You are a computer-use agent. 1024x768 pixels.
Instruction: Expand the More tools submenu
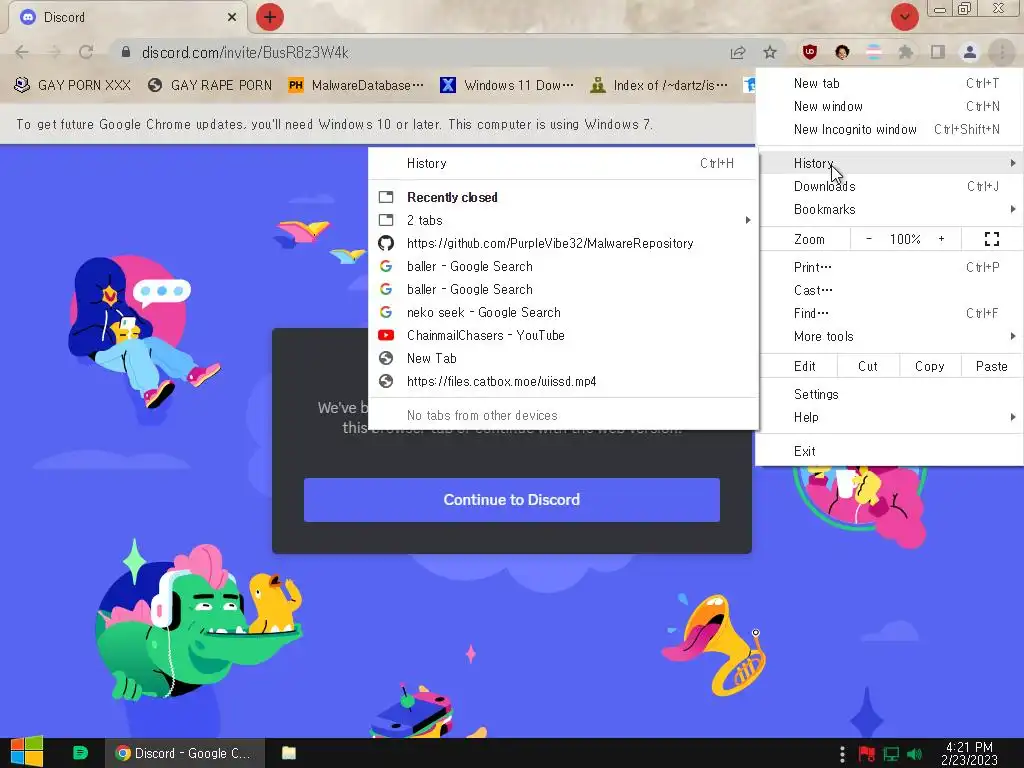point(889,336)
